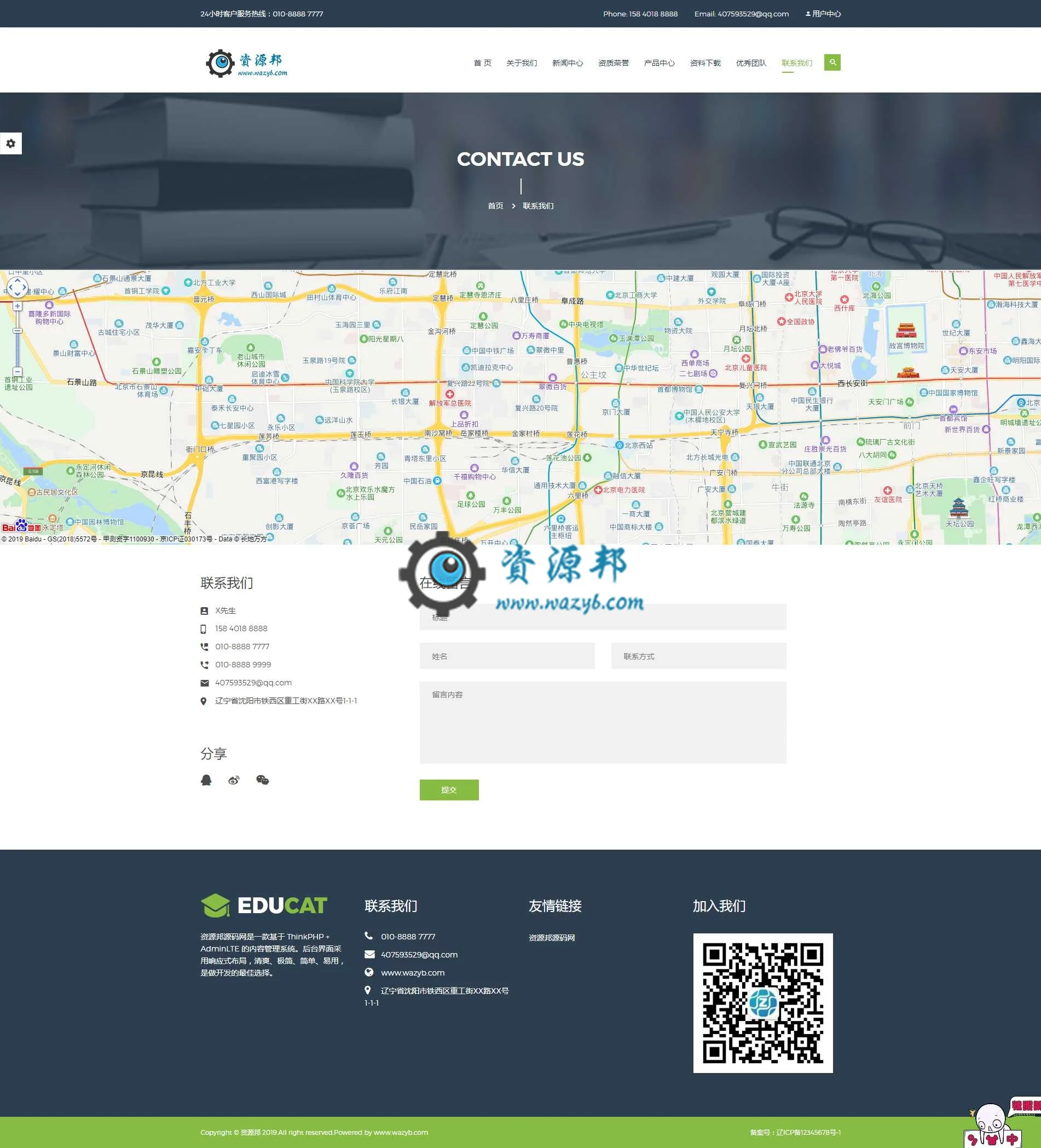Share via the QQ penguin icon
Image resolution: width=1041 pixels, height=1148 pixels.
pyautogui.click(x=206, y=780)
